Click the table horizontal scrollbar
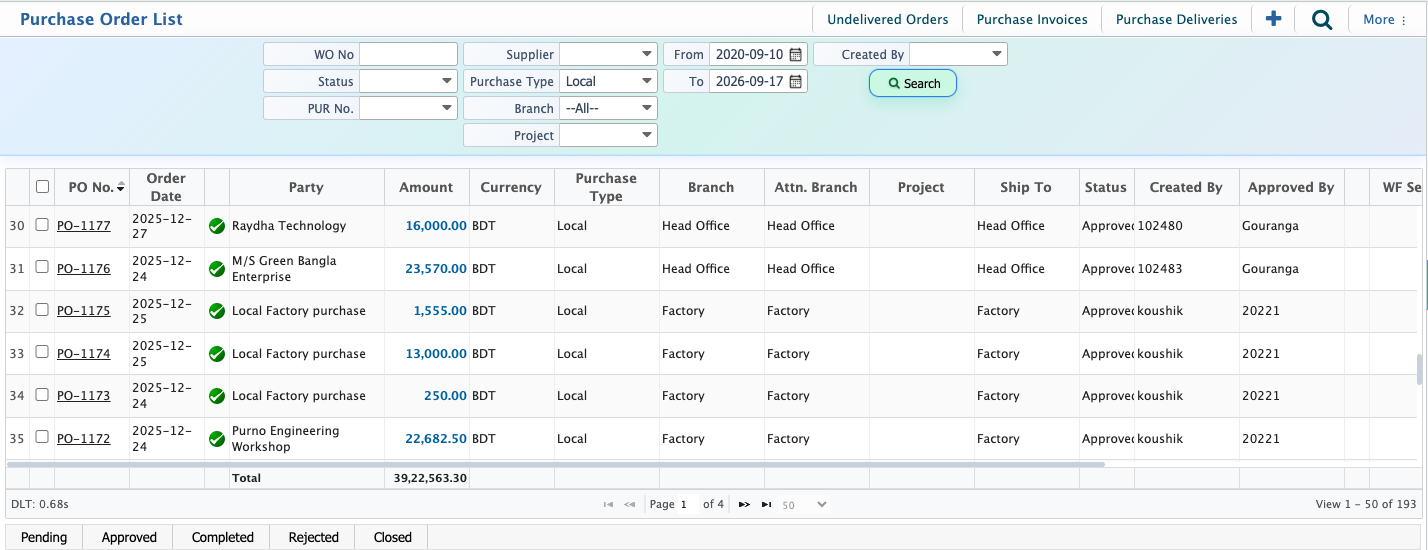The width and height of the screenshot is (1428, 550). point(555,465)
